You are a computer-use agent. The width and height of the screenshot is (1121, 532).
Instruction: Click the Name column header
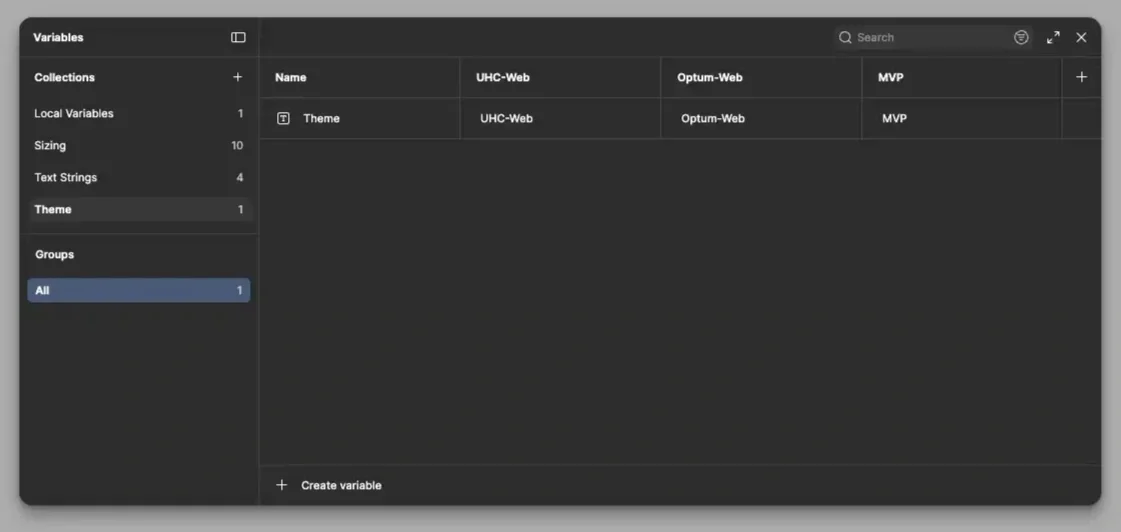[x=360, y=77]
